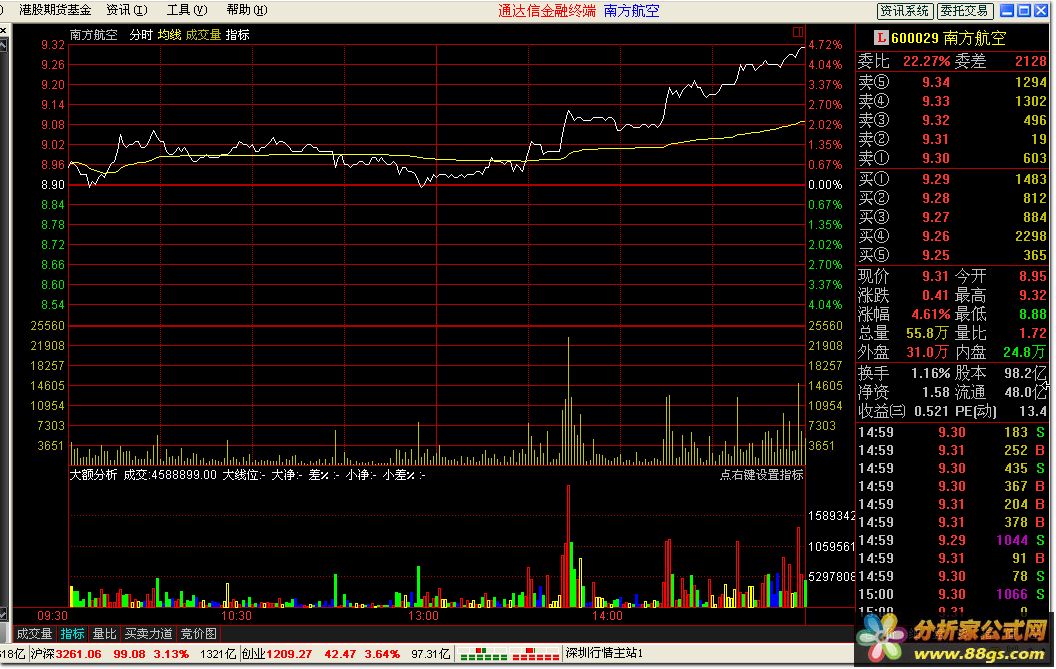Click the 买① row at 9.29
Viewport: 1056px width, 669px height.
click(952, 179)
